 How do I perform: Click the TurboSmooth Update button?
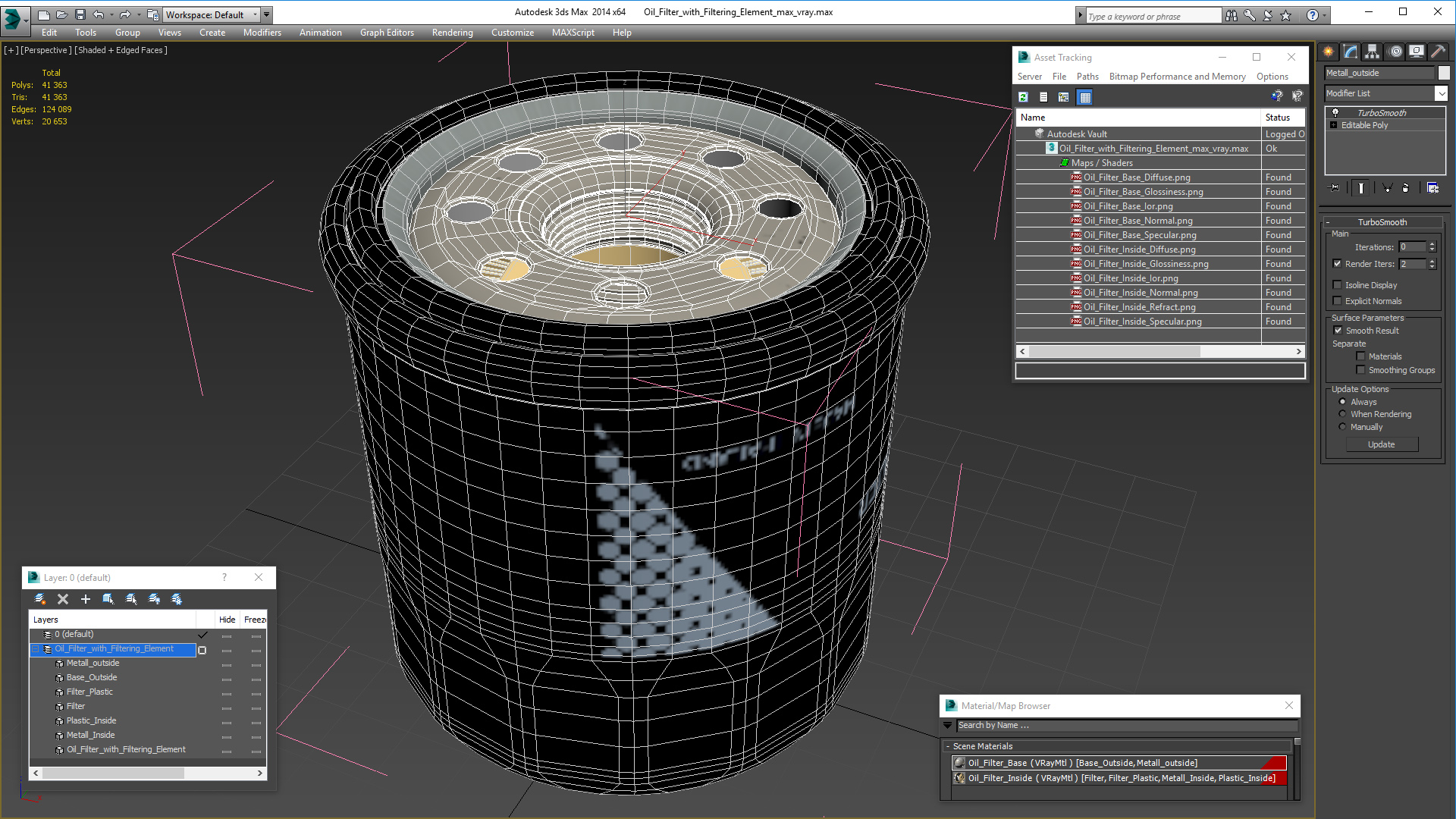click(x=1382, y=444)
